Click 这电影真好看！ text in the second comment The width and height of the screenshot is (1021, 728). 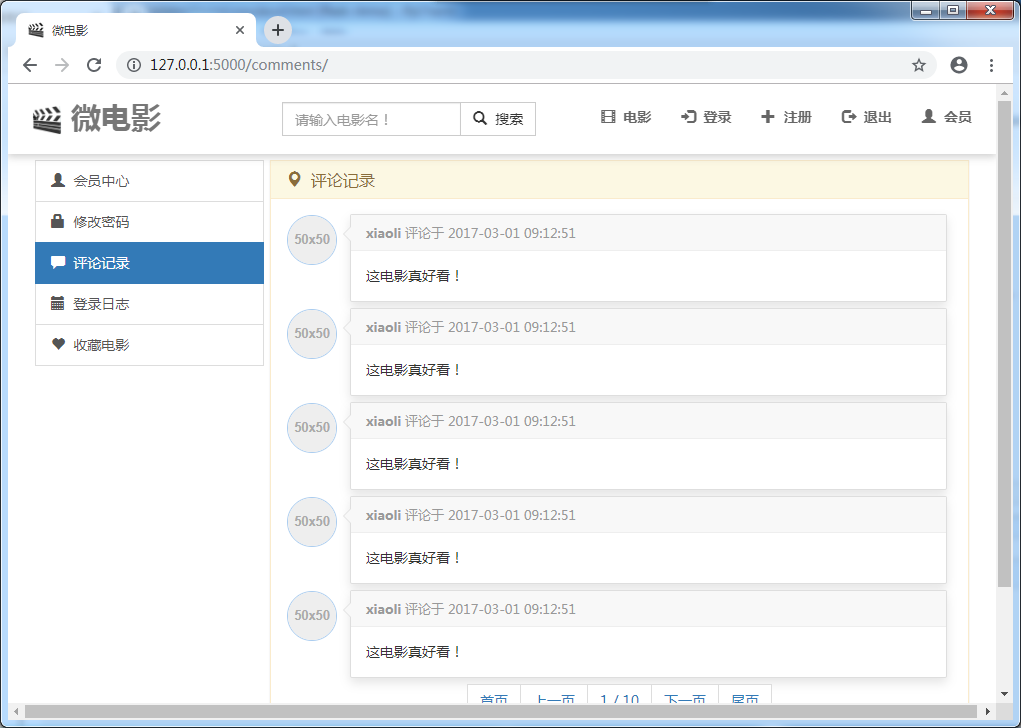pyautogui.click(x=413, y=370)
